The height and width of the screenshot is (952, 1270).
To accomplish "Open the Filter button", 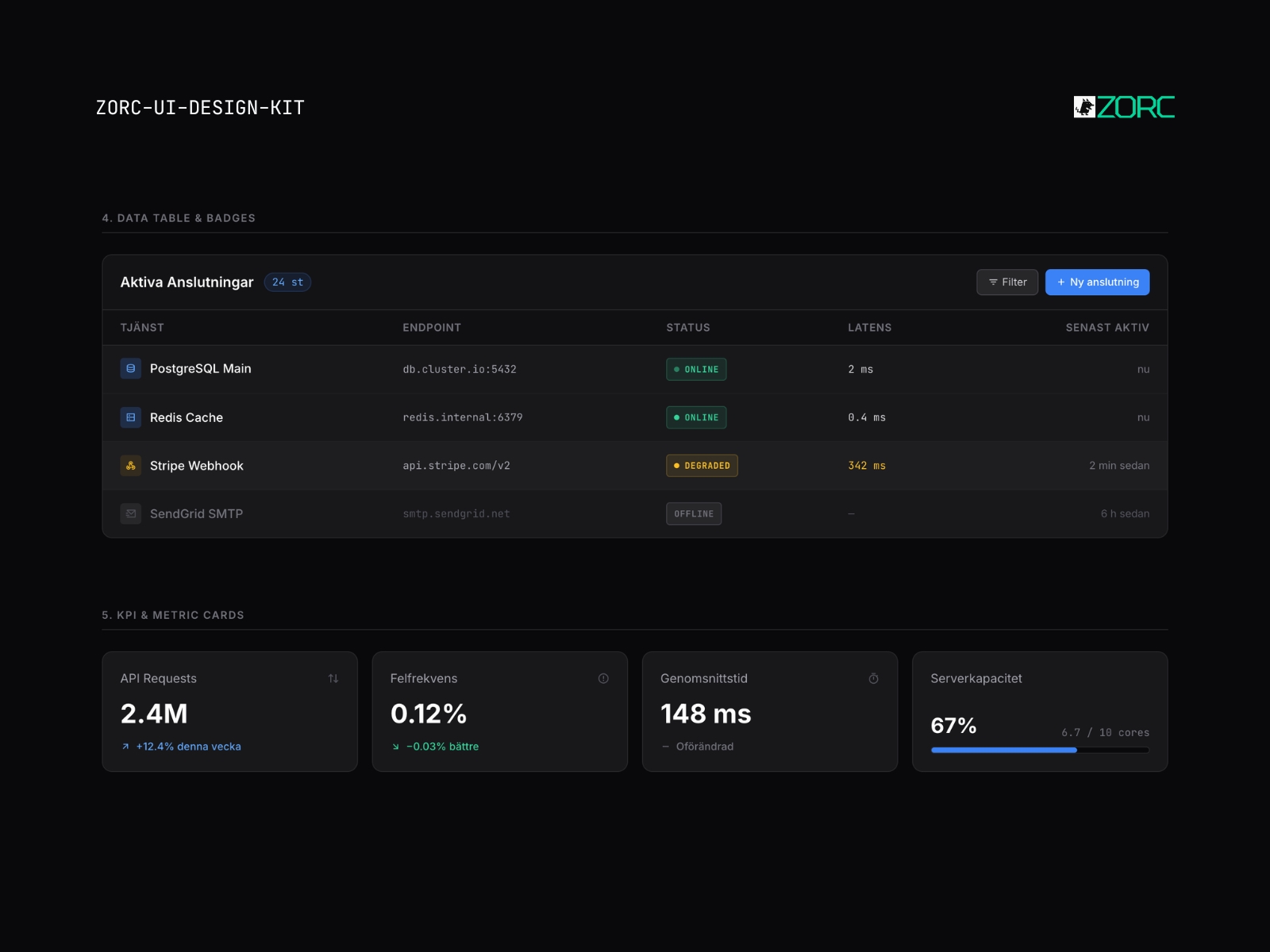I will [1007, 282].
